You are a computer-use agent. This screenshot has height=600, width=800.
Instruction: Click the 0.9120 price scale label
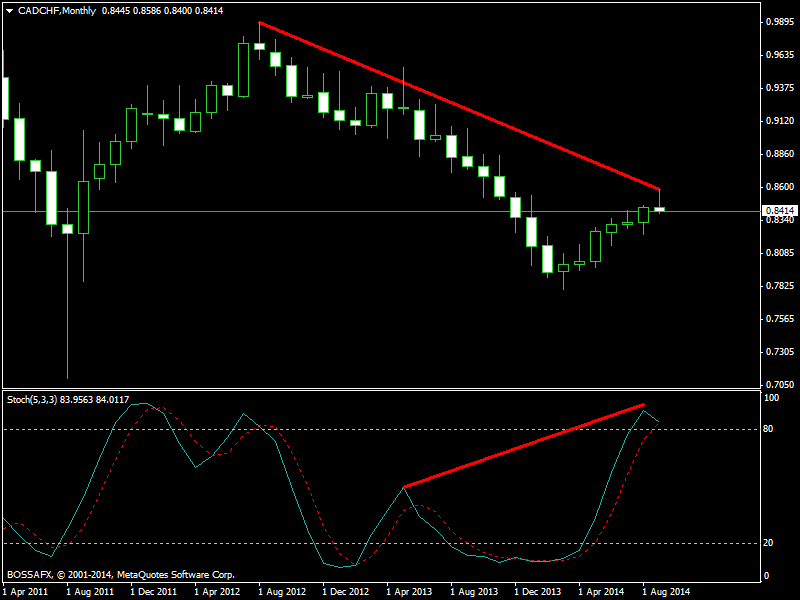(x=780, y=121)
